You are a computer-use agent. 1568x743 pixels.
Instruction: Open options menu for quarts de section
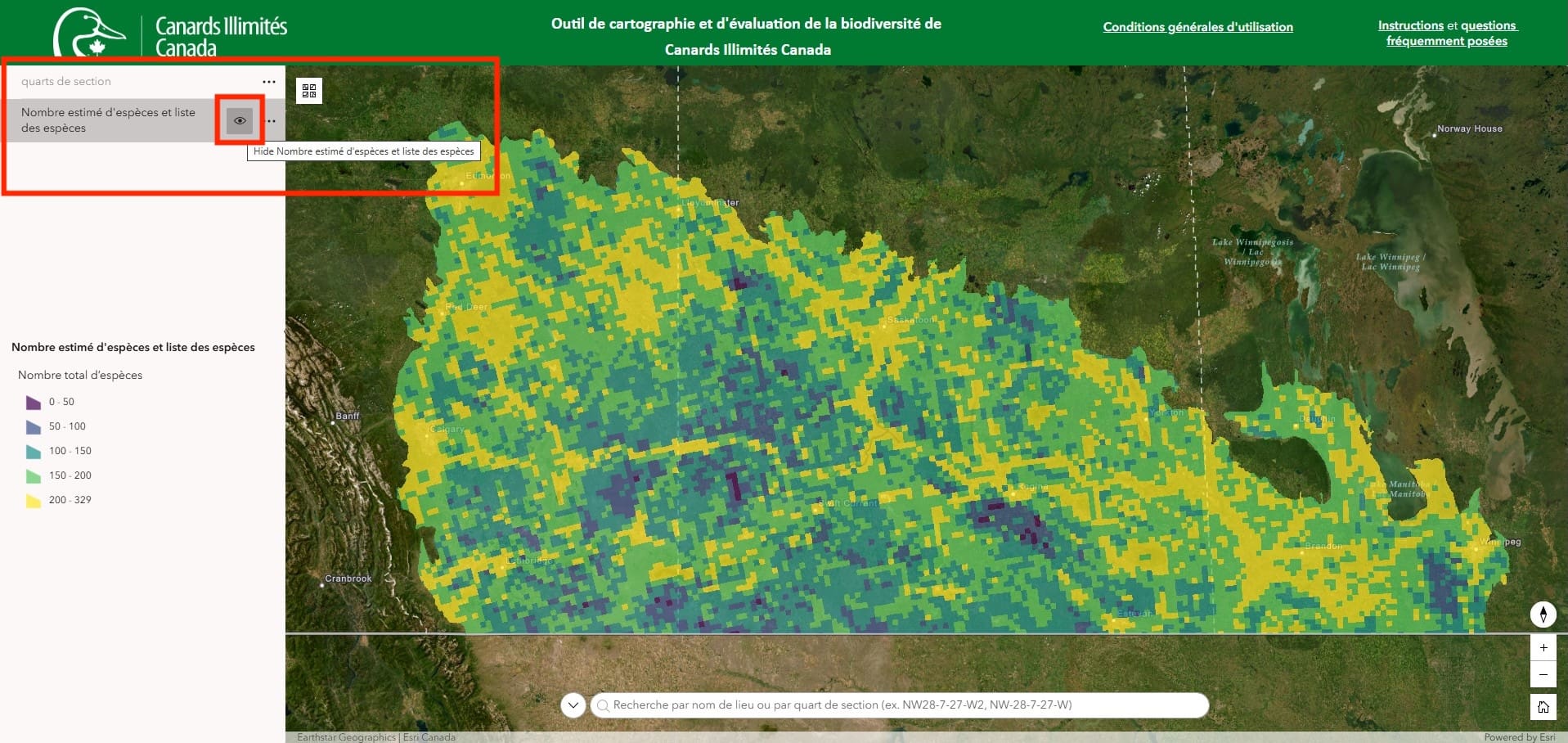[x=269, y=82]
